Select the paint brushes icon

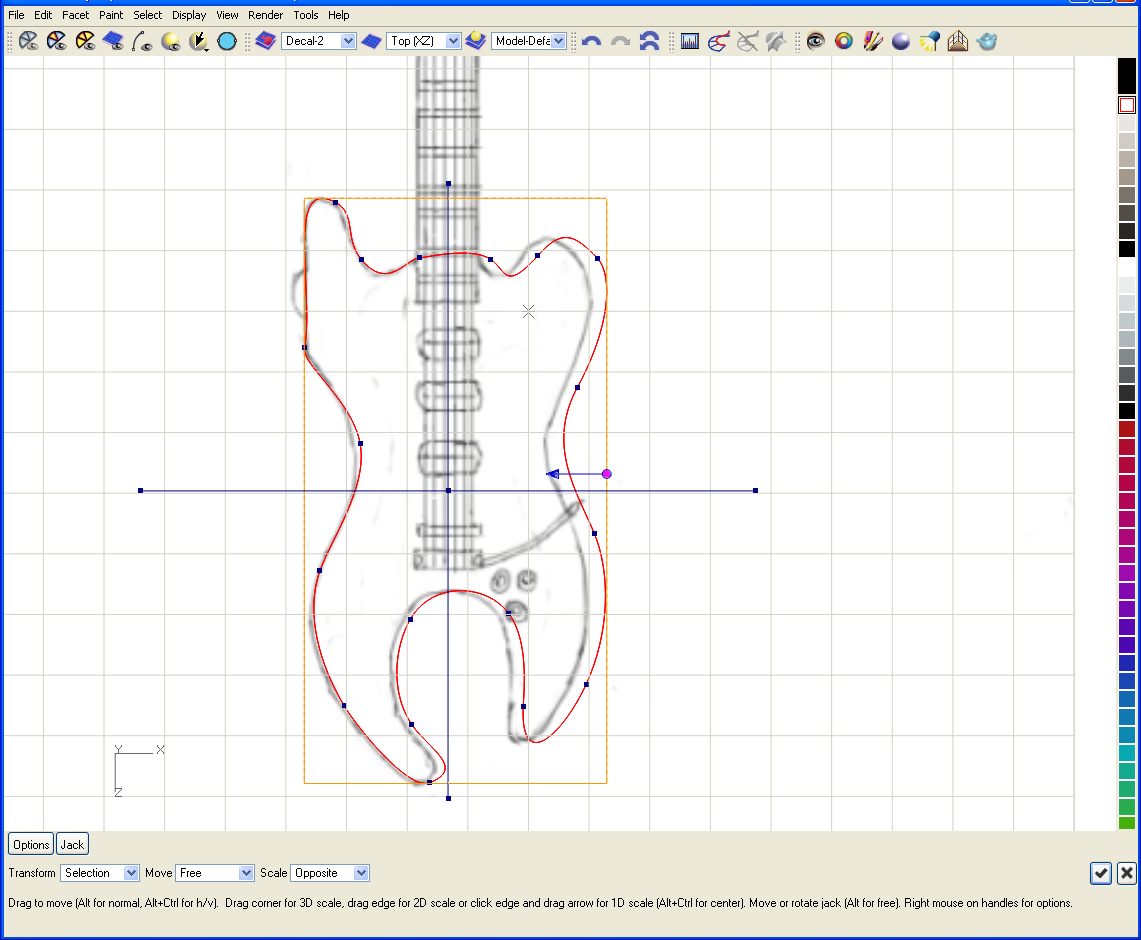point(872,41)
